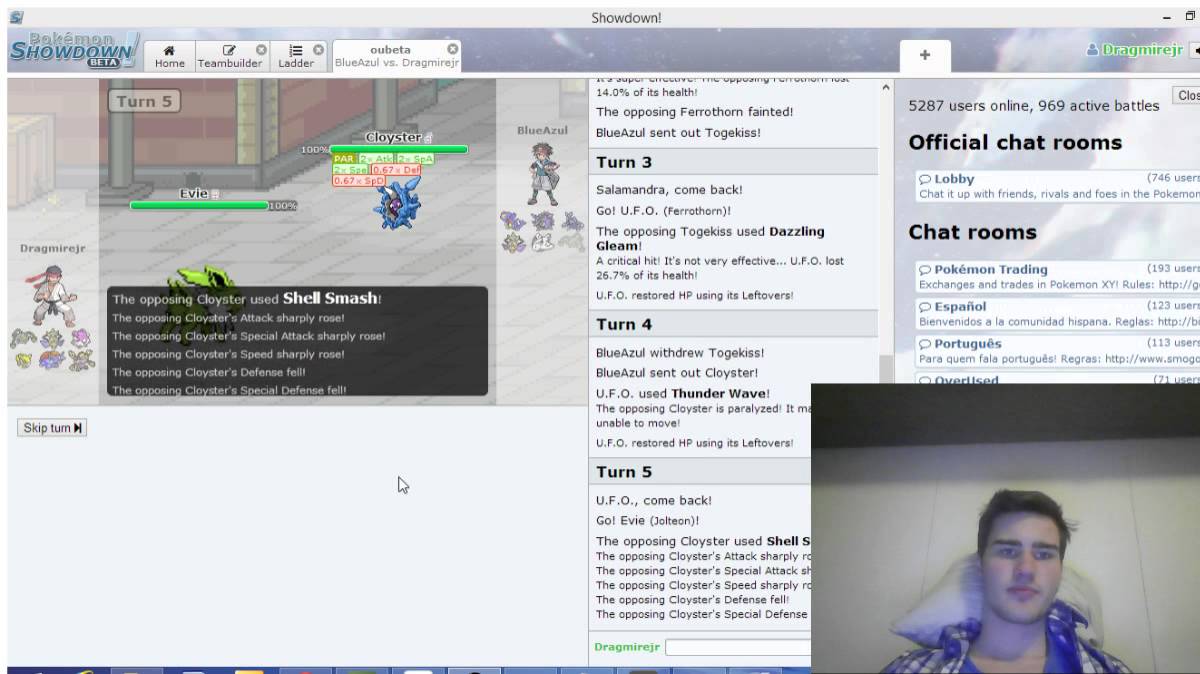
Task: Click the Dragmirejr username at top right
Action: (1134, 49)
